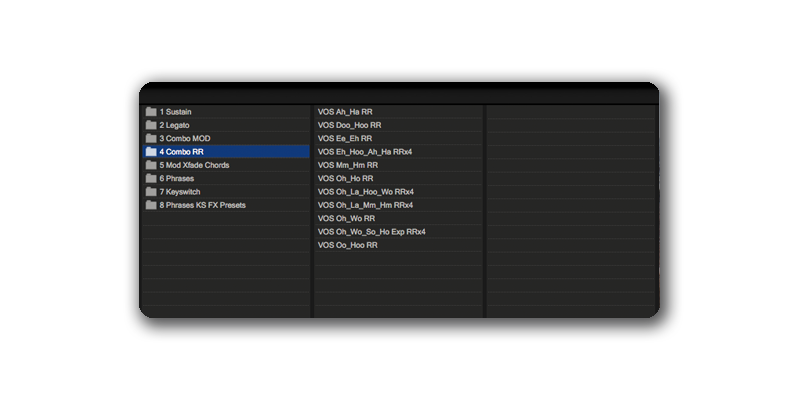
Task: Click folder icon for 8 Phrases KS FX Presets
Action: (x=151, y=205)
